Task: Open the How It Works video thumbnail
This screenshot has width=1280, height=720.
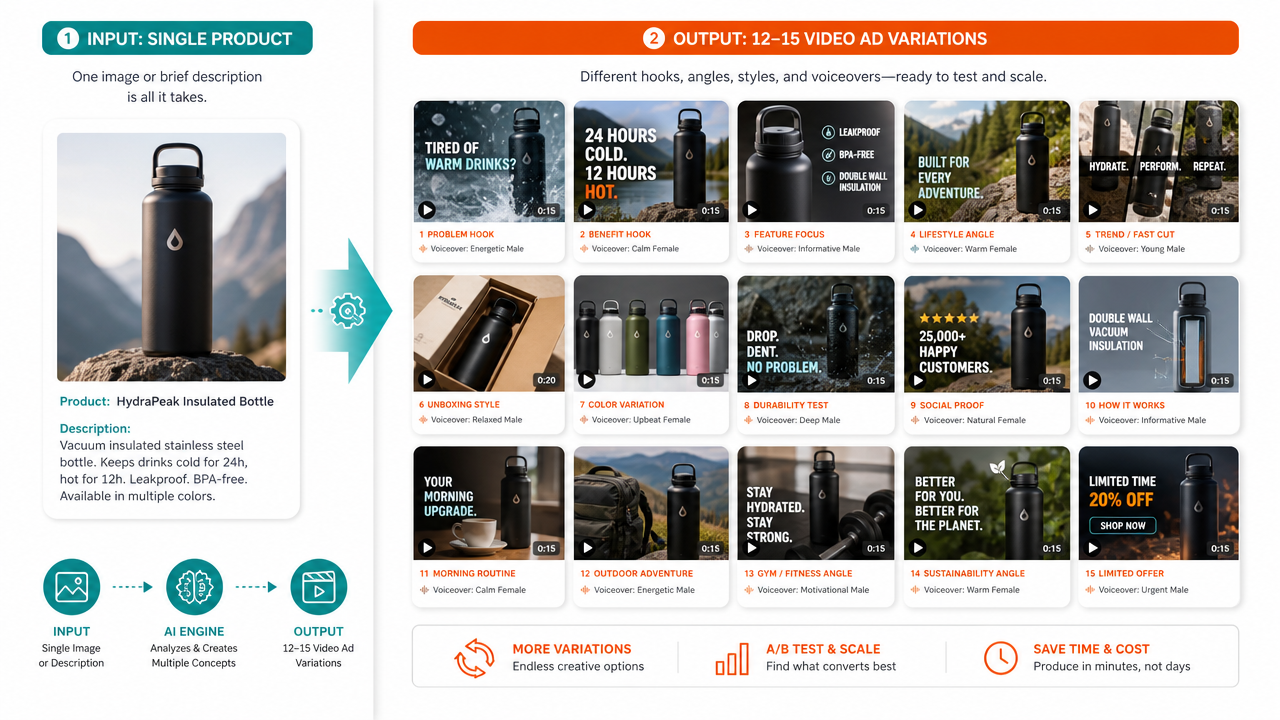Action: pos(1159,334)
